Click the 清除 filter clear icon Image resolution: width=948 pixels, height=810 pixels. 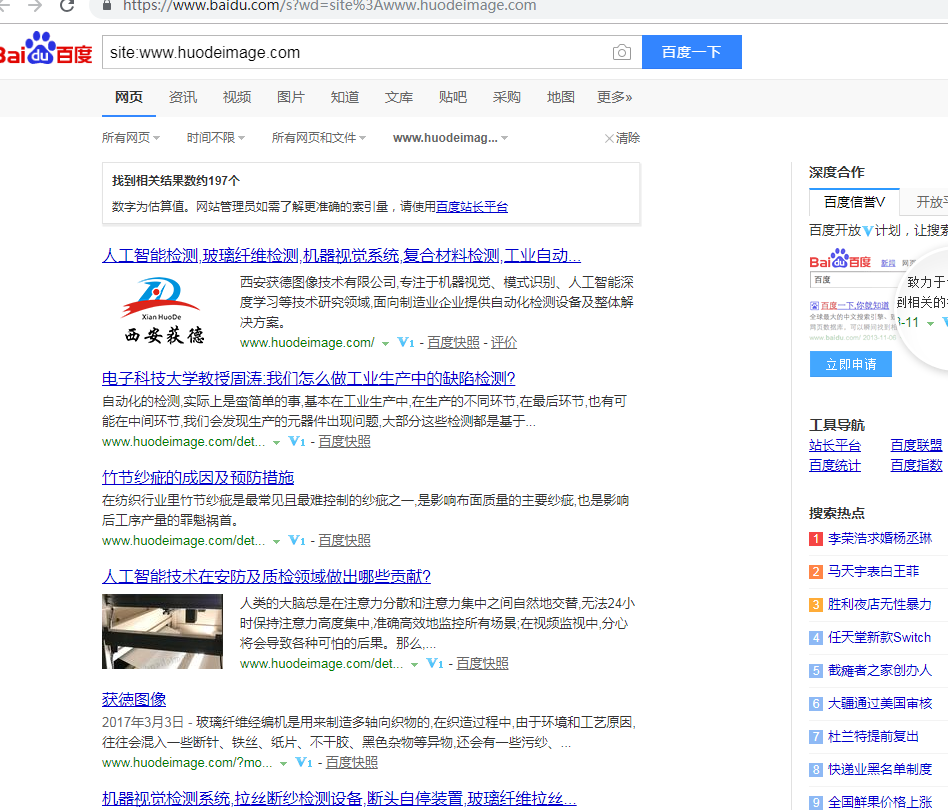click(609, 138)
